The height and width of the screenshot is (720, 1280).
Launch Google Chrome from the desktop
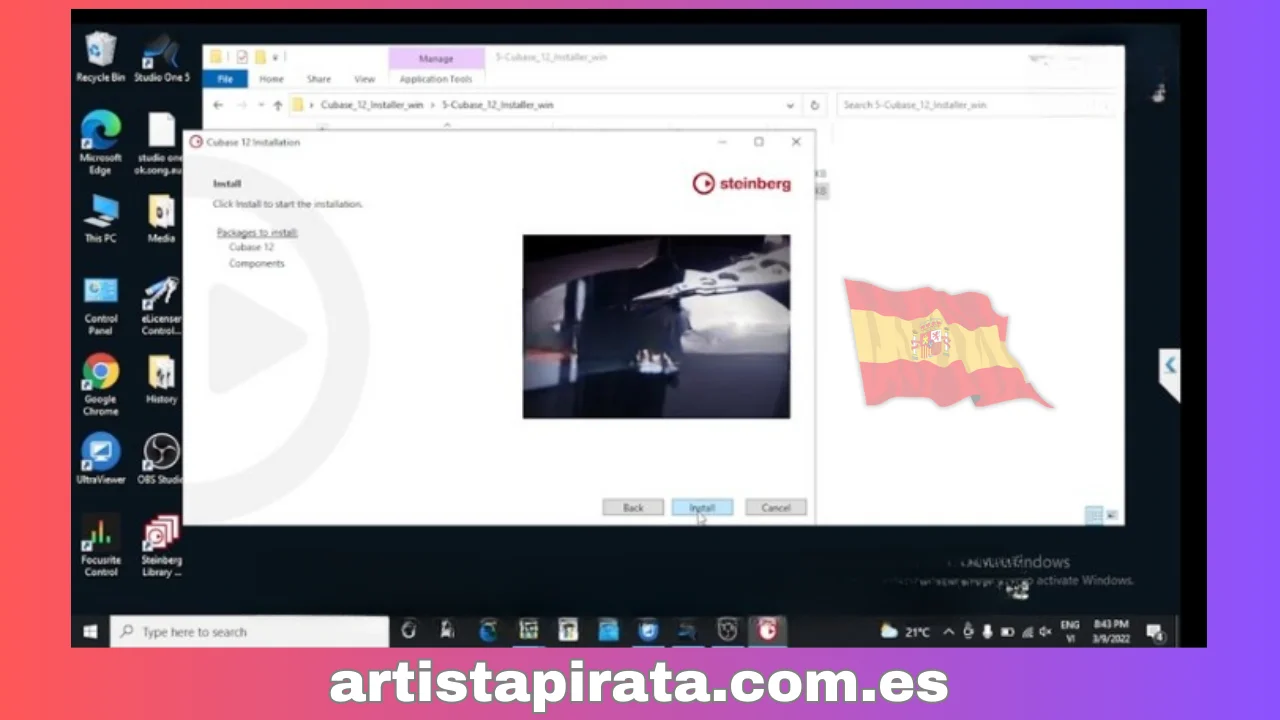pos(101,385)
